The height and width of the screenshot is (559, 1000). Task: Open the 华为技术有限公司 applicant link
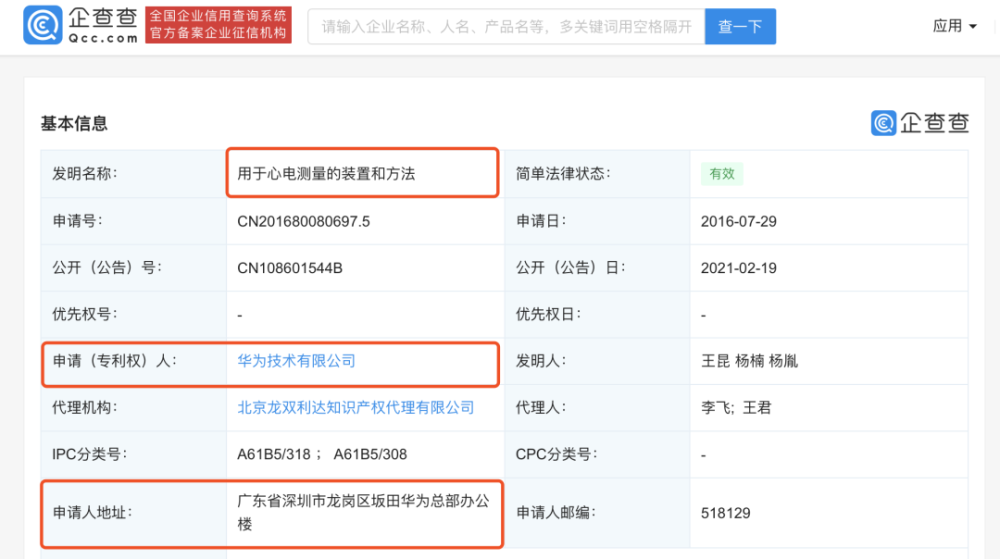[x=297, y=361]
